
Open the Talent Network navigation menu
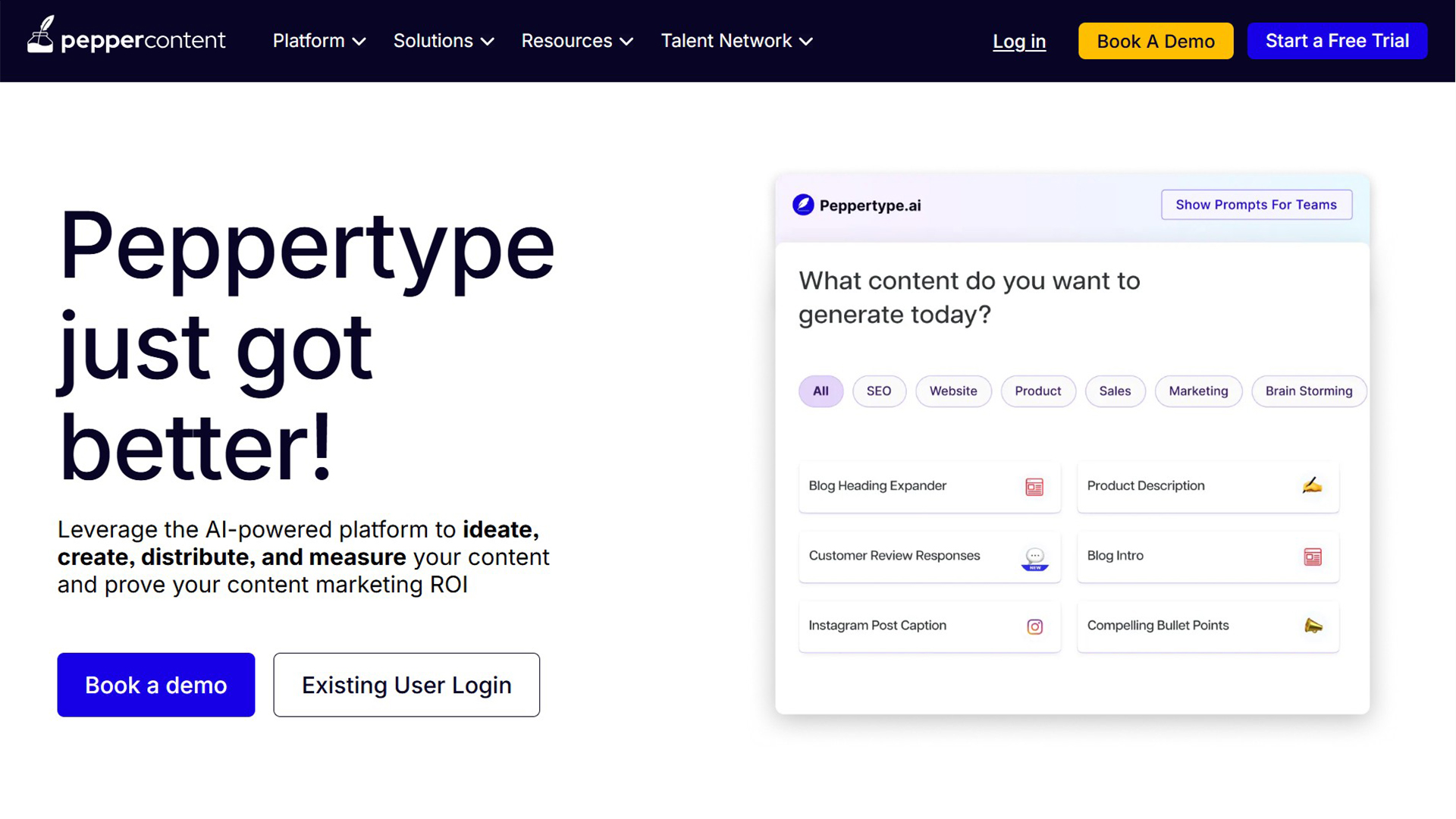(x=736, y=41)
